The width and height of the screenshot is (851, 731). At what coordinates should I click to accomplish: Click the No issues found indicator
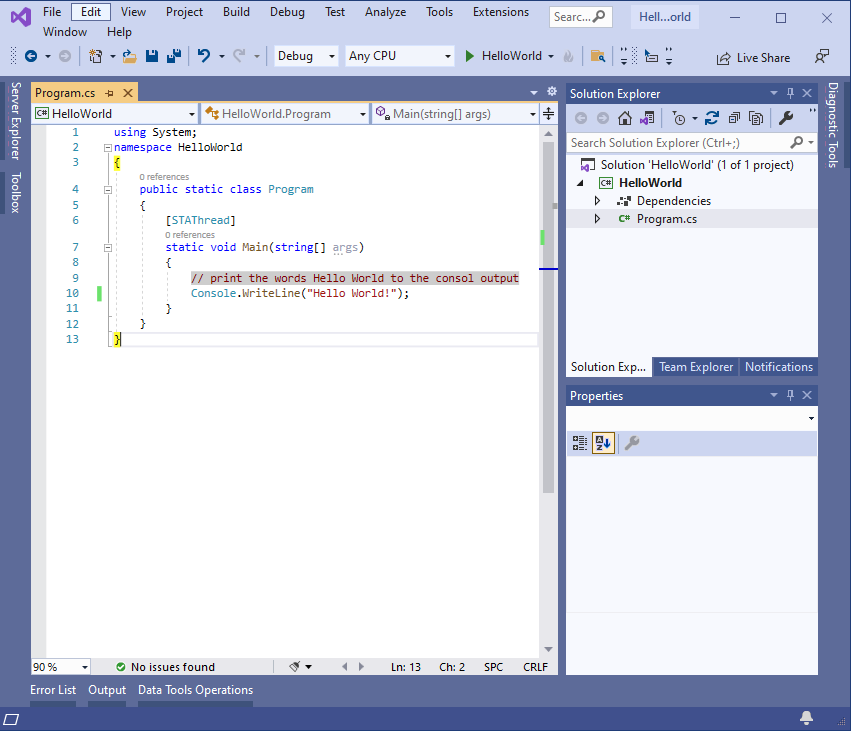(166, 666)
